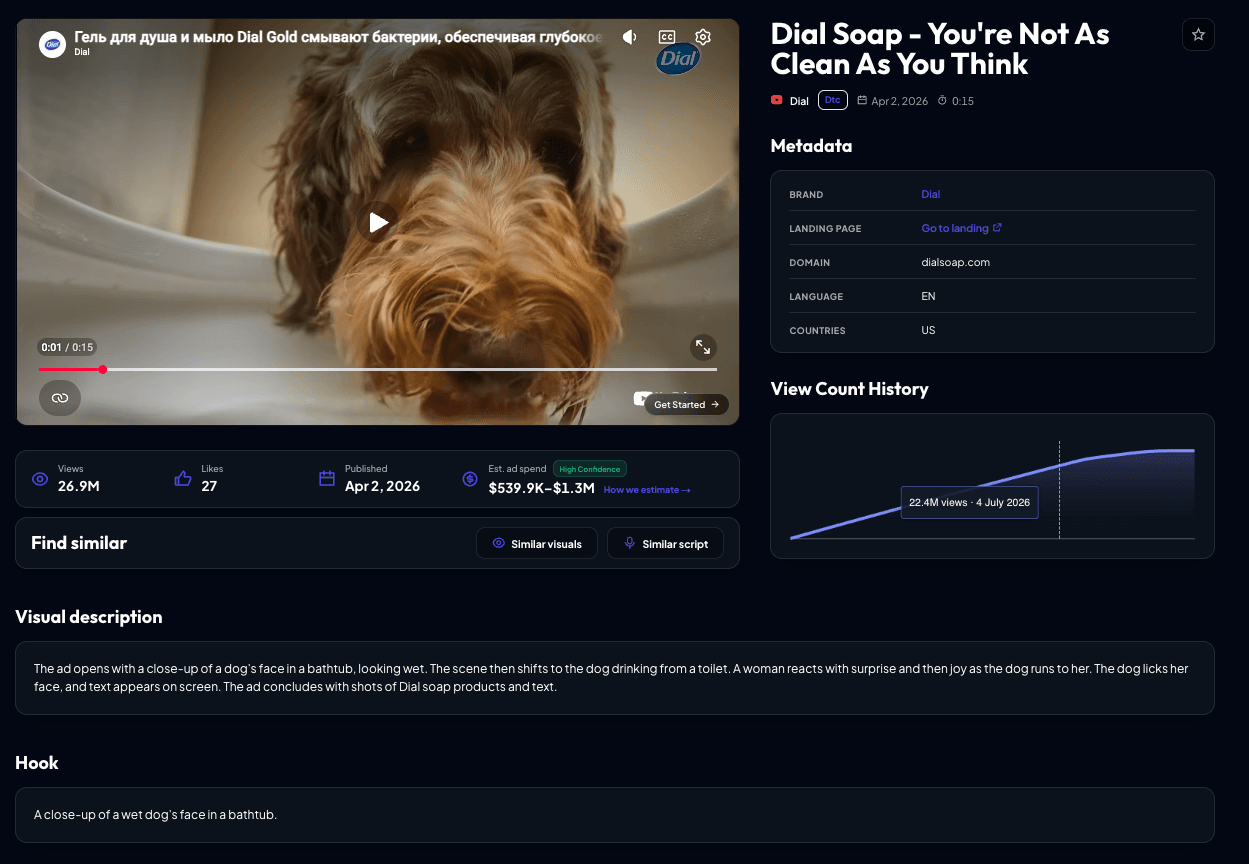Viewport: 1249px width, 864px height.
Task: Click the High Confidence badge
Action: 590,469
